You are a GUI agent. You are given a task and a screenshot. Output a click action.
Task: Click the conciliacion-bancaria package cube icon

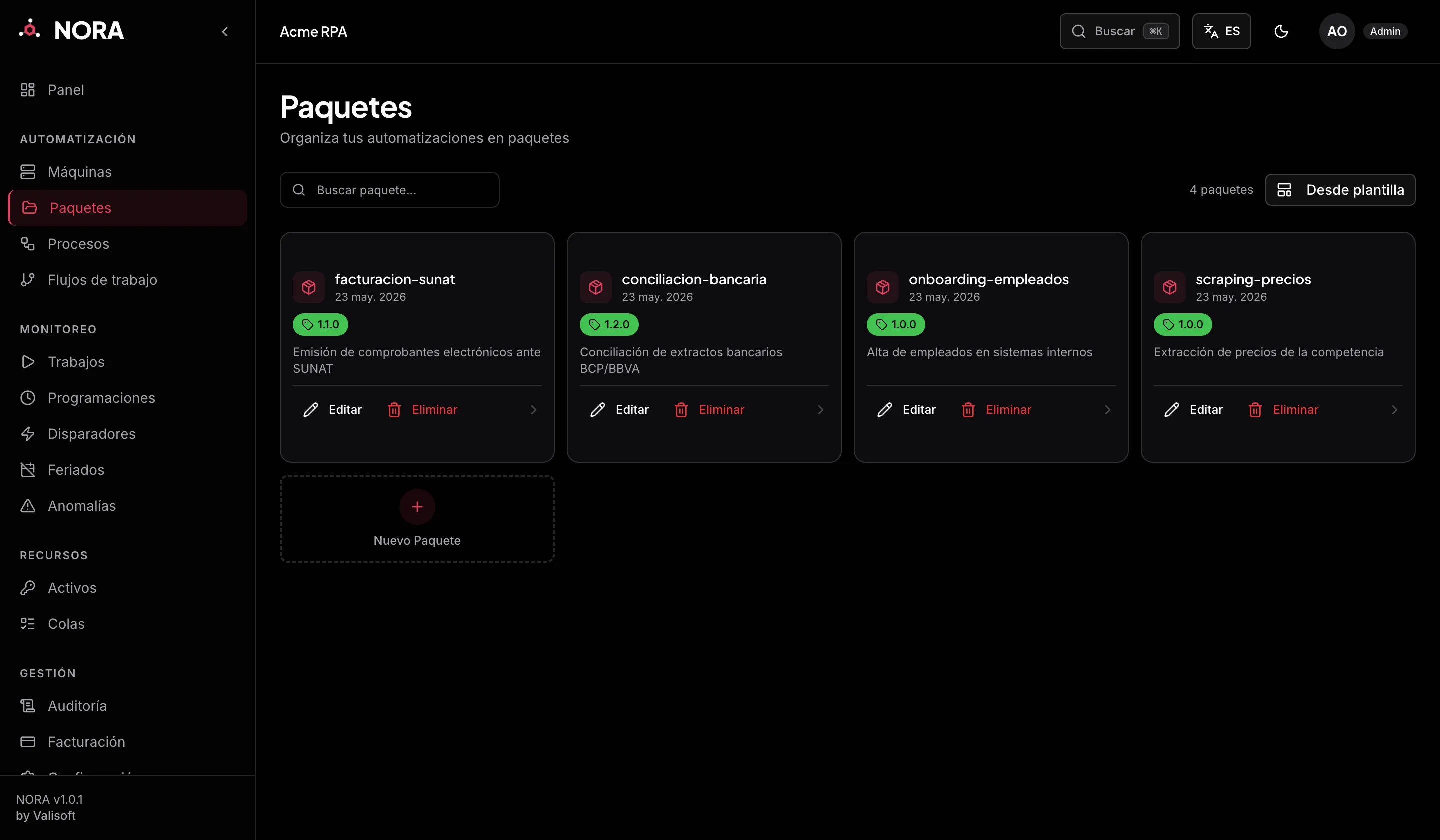[x=596, y=287]
